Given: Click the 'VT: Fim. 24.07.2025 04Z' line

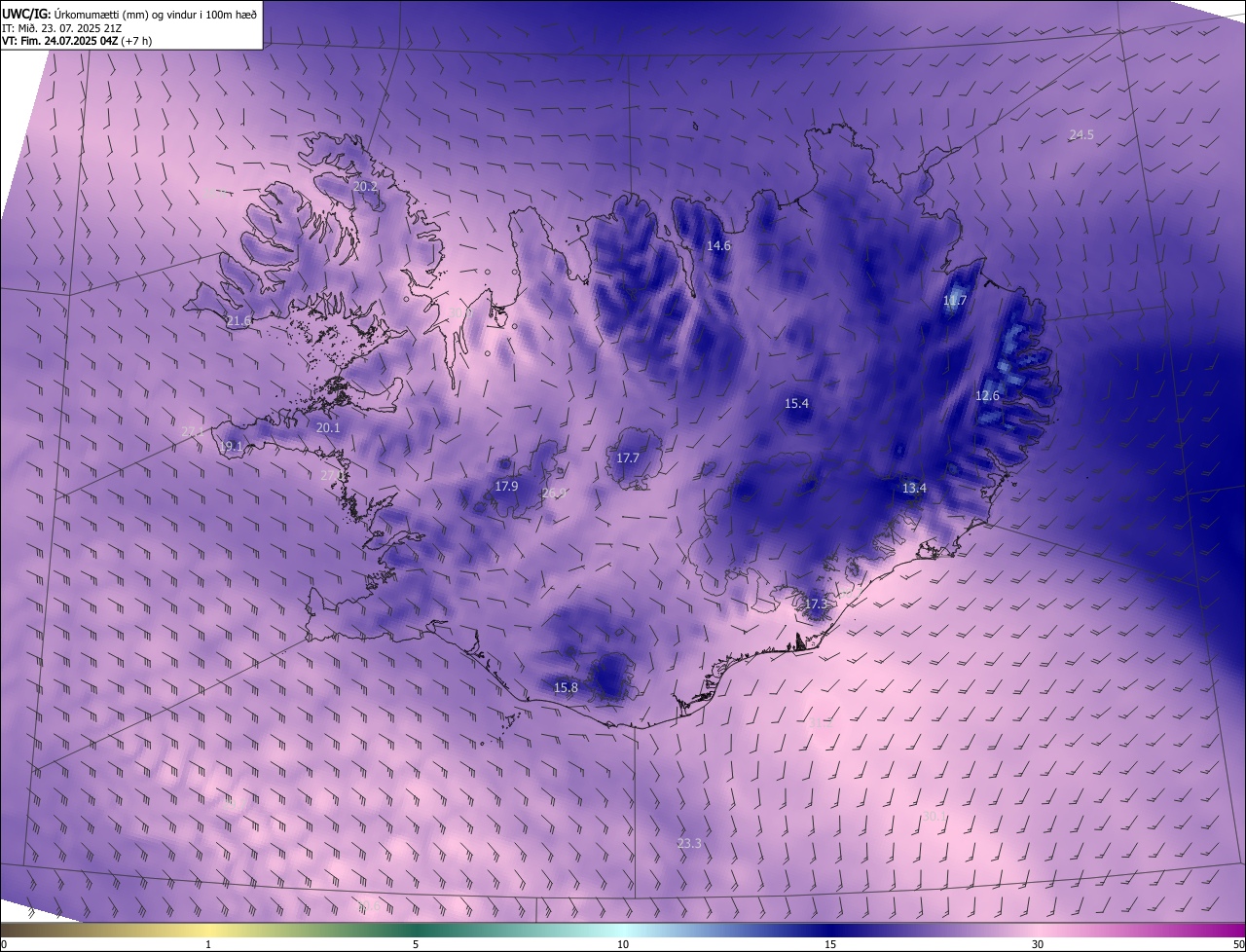Looking at the screenshot, I should coord(59,41).
